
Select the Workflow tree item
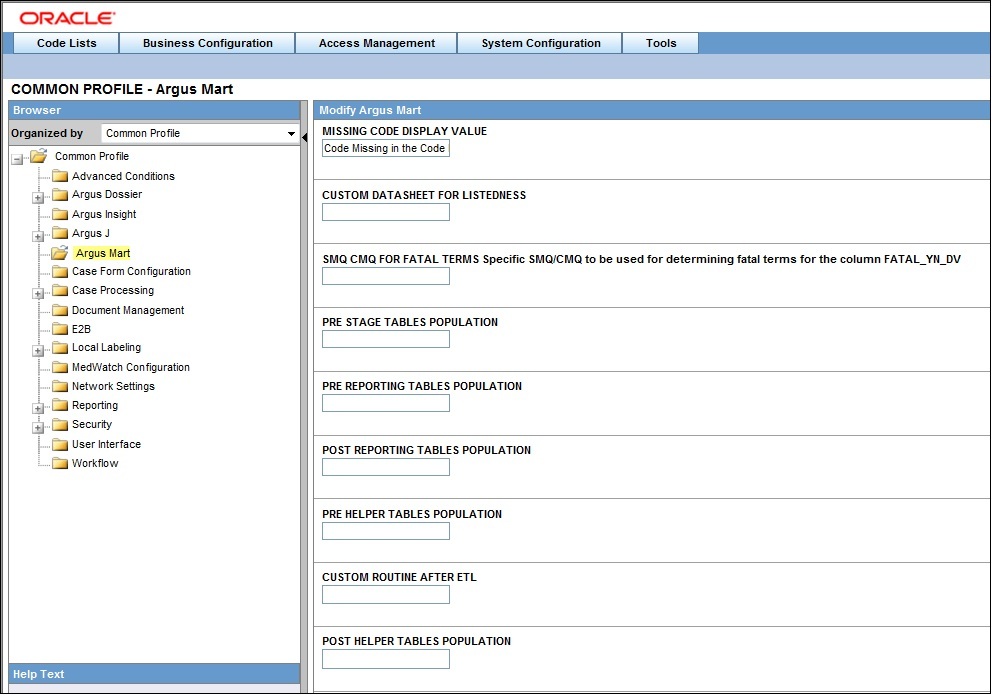[95, 463]
